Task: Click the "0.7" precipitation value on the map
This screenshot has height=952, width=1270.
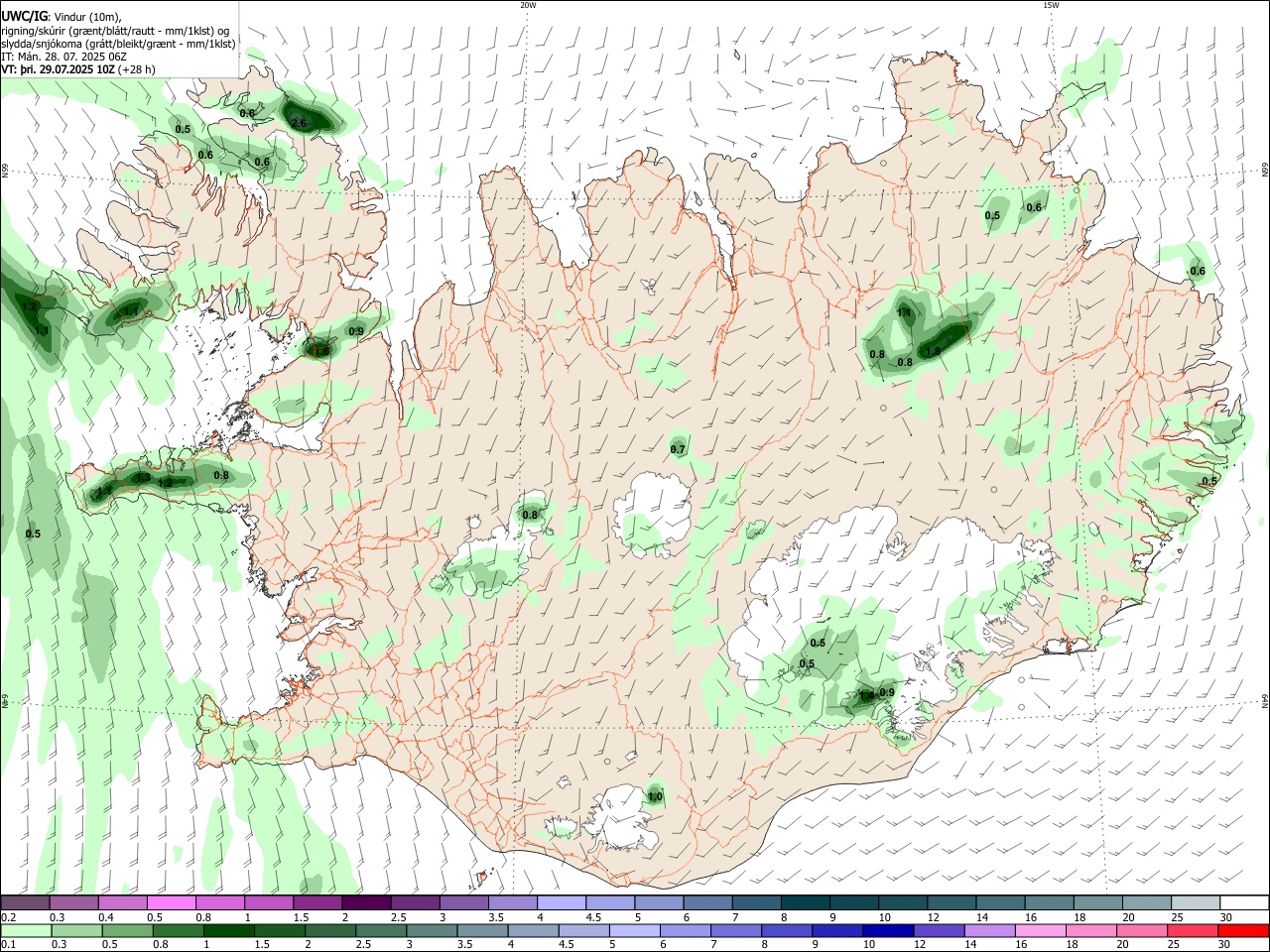Action: [678, 450]
